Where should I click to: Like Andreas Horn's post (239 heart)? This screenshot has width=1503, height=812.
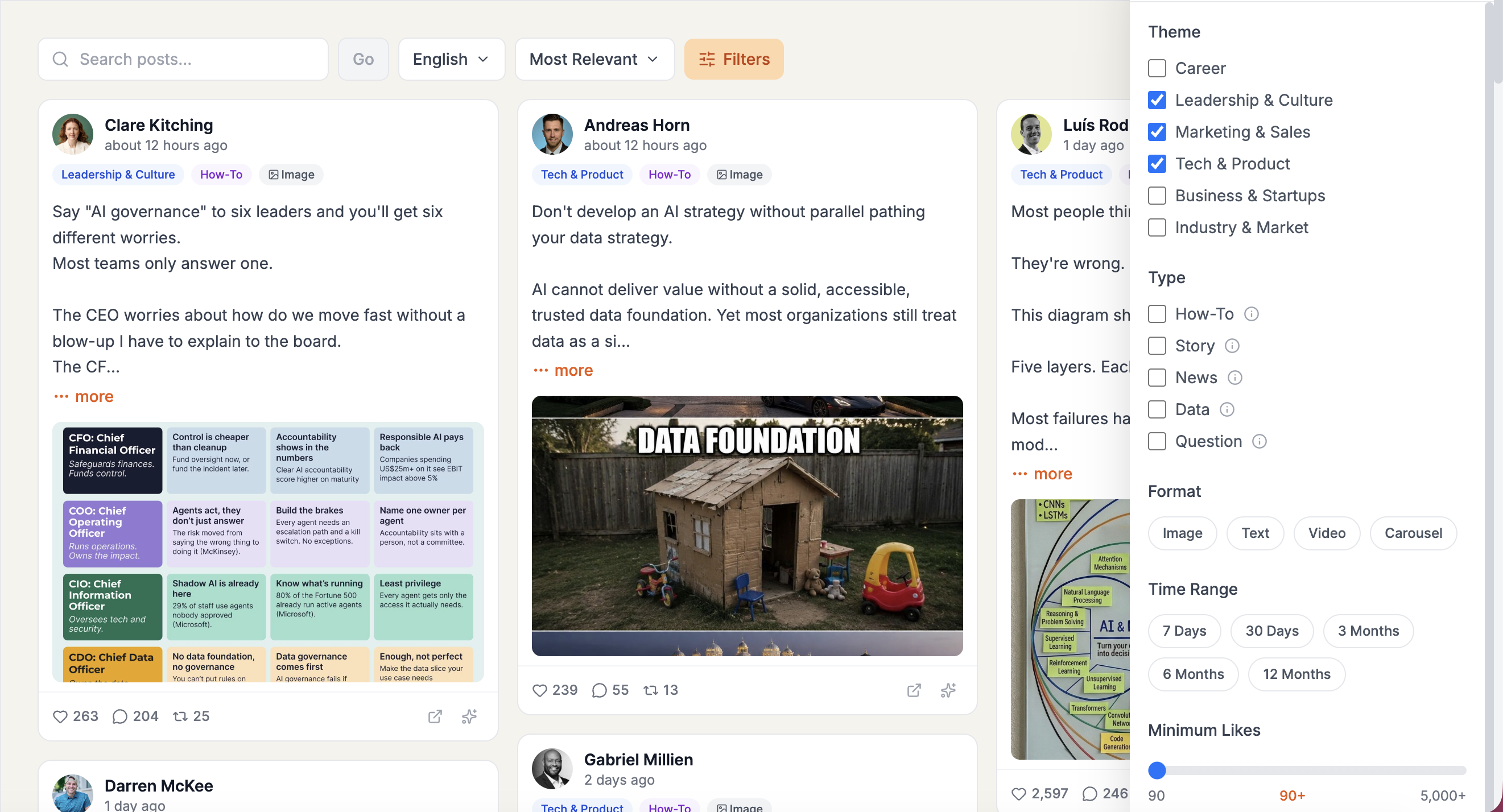[x=540, y=690]
